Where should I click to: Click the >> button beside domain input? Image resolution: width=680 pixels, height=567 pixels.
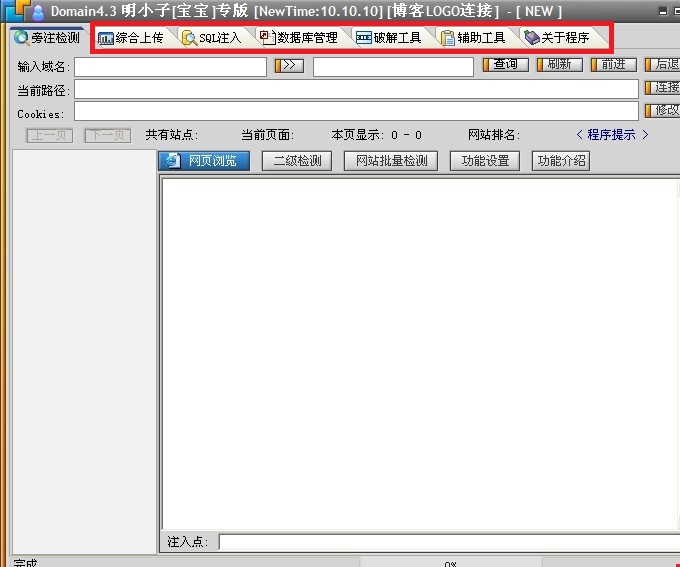tap(288, 66)
